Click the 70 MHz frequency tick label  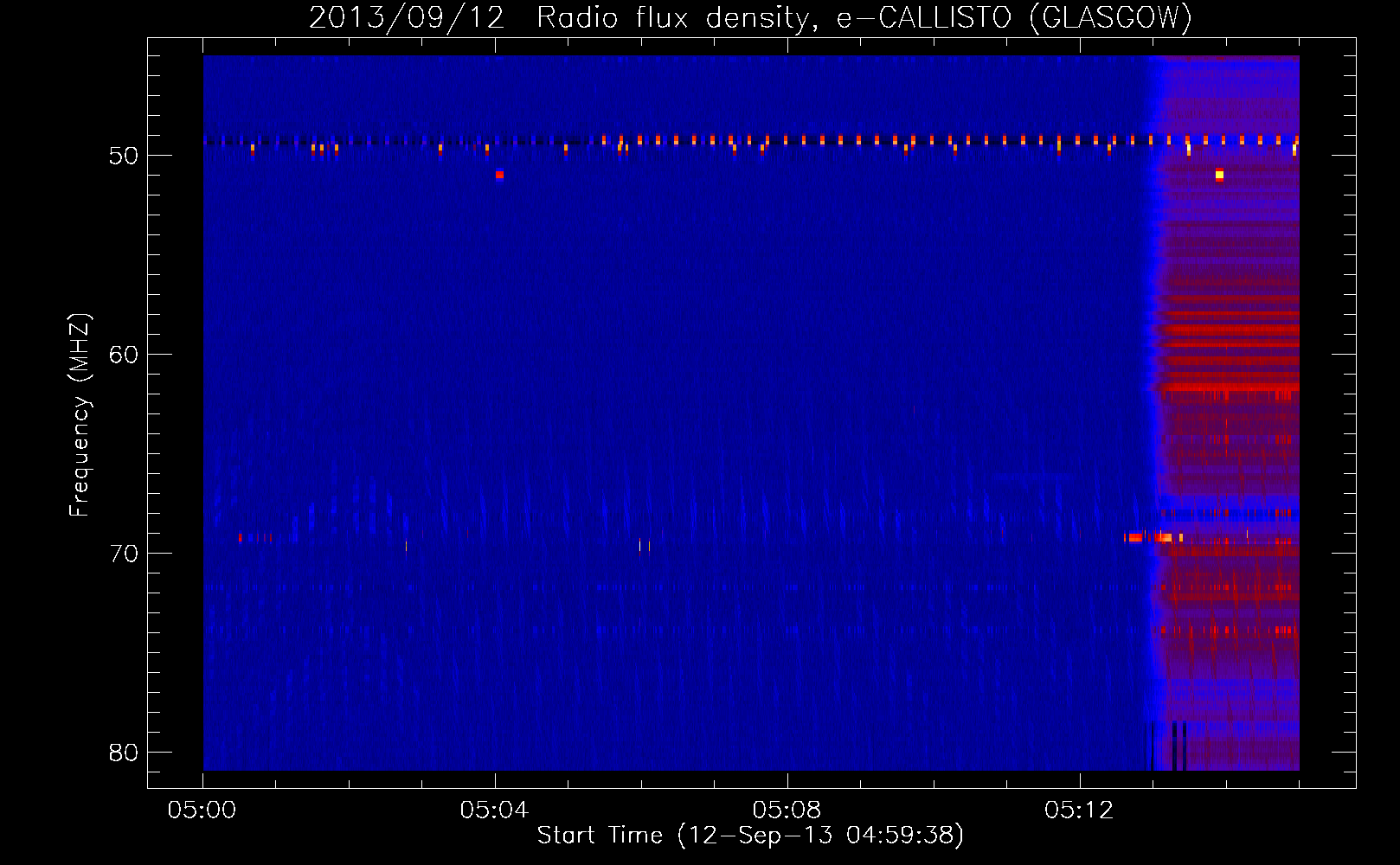(x=124, y=554)
